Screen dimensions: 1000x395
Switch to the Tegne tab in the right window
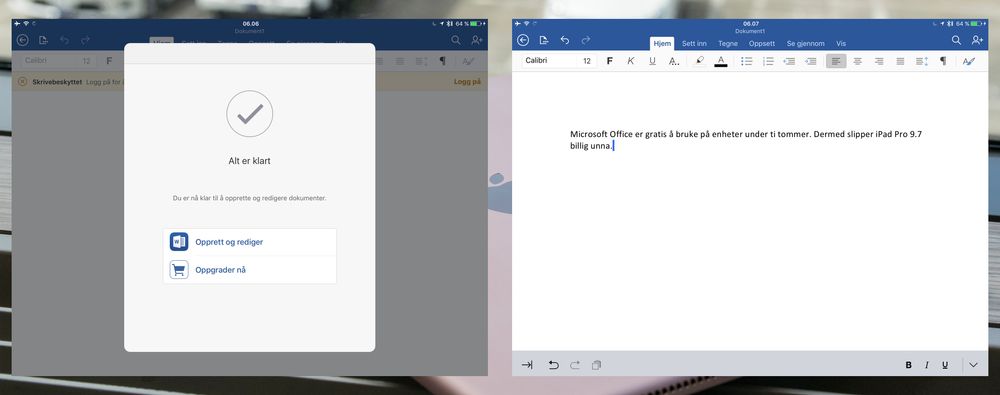point(728,44)
